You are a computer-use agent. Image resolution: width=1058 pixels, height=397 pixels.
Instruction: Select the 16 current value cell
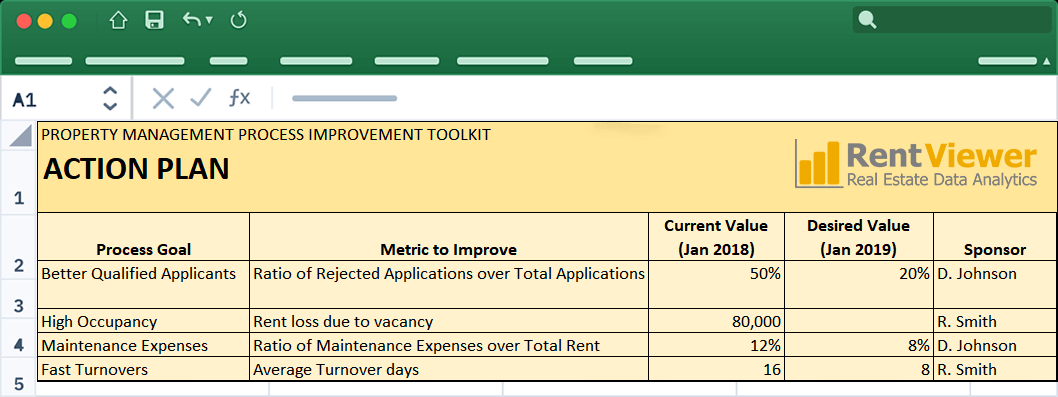point(716,369)
